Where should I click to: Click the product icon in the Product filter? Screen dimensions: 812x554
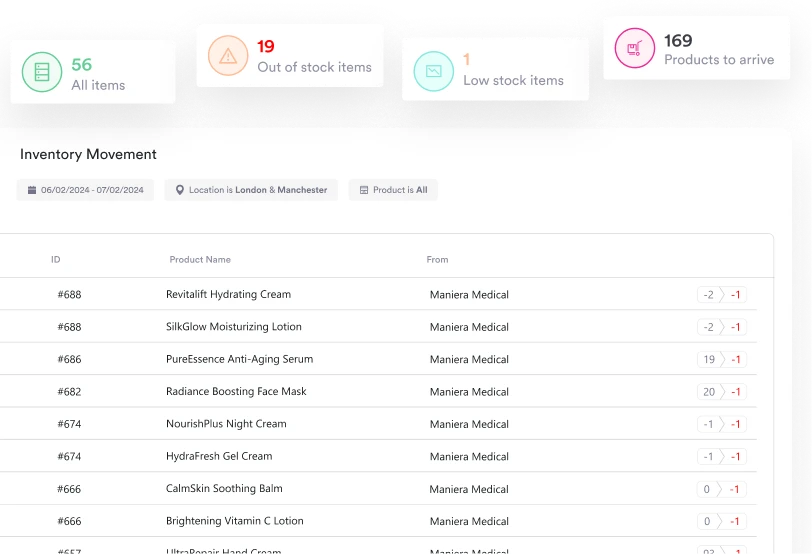pyautogui.click(x=364, y=190)
